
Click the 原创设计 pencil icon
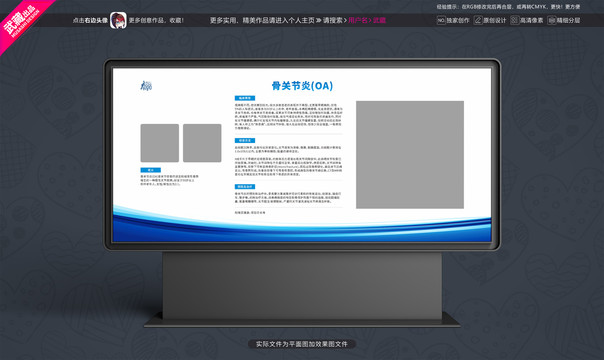[478, 20]
